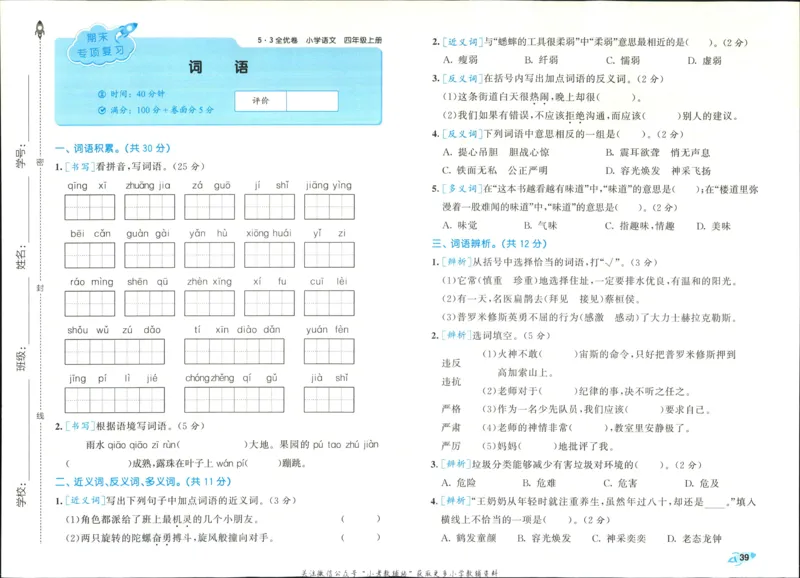800x578 pixels.
Task: Click the writing grid under yuán fèn
Action: (329, 351)
